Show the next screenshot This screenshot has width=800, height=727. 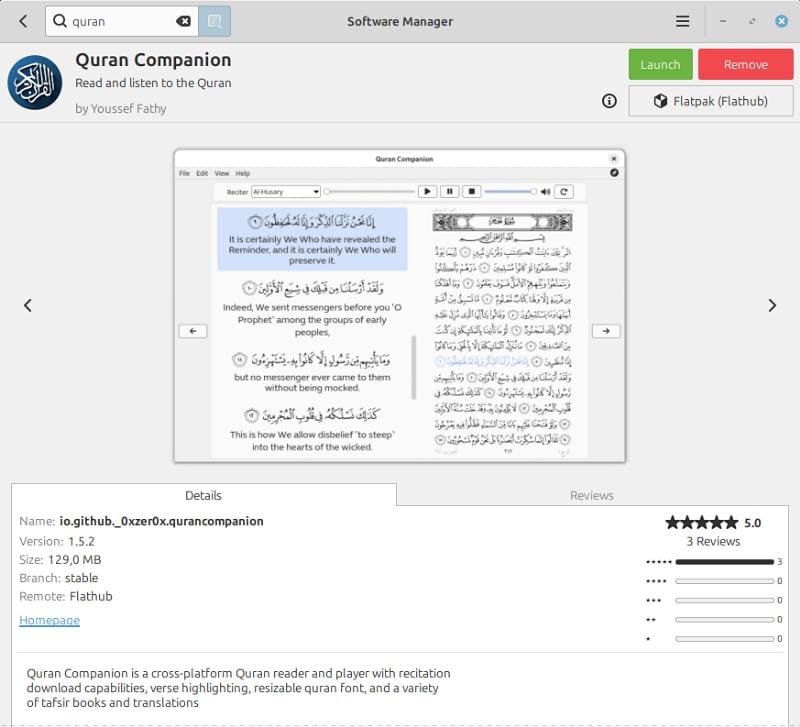tap(772, 306)
